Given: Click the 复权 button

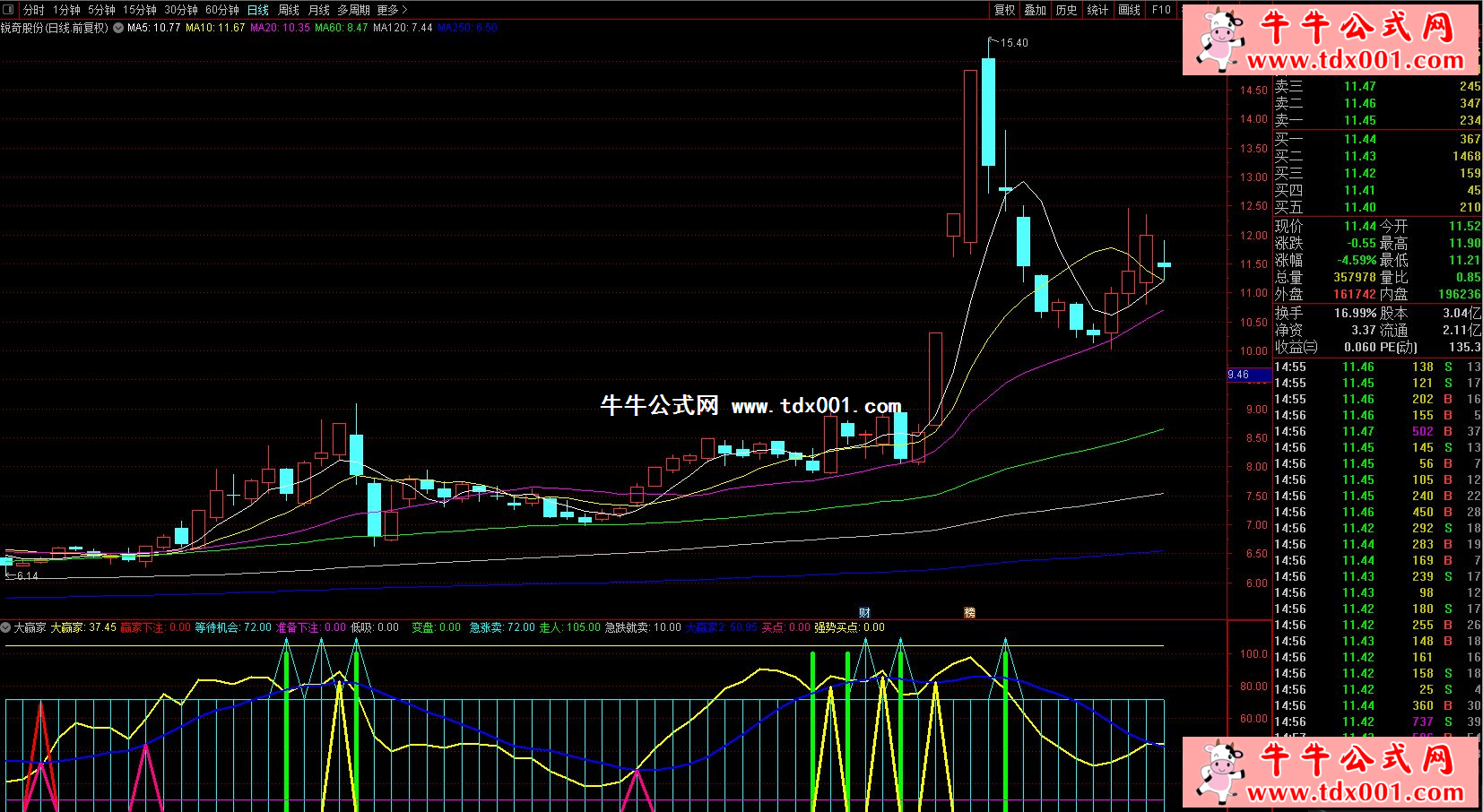Looking at the screenshot, I should [x=1004, y=10].
